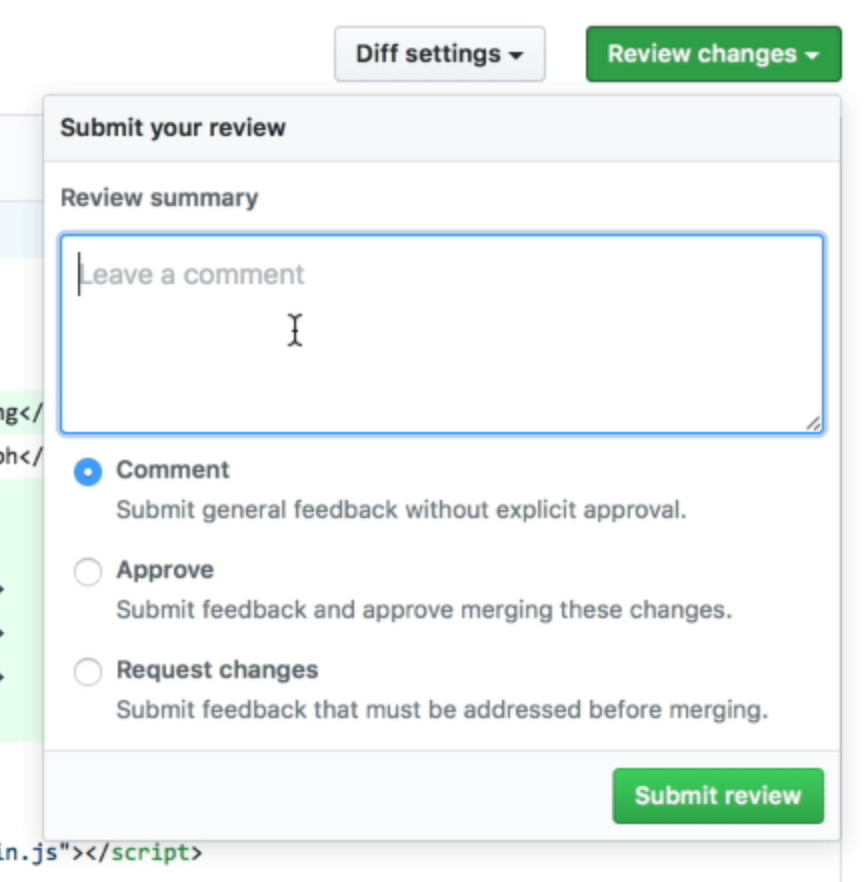Screen dimensions: 866x882
Task: Click the Comment option label text
Action: click(x=172, y=470)
